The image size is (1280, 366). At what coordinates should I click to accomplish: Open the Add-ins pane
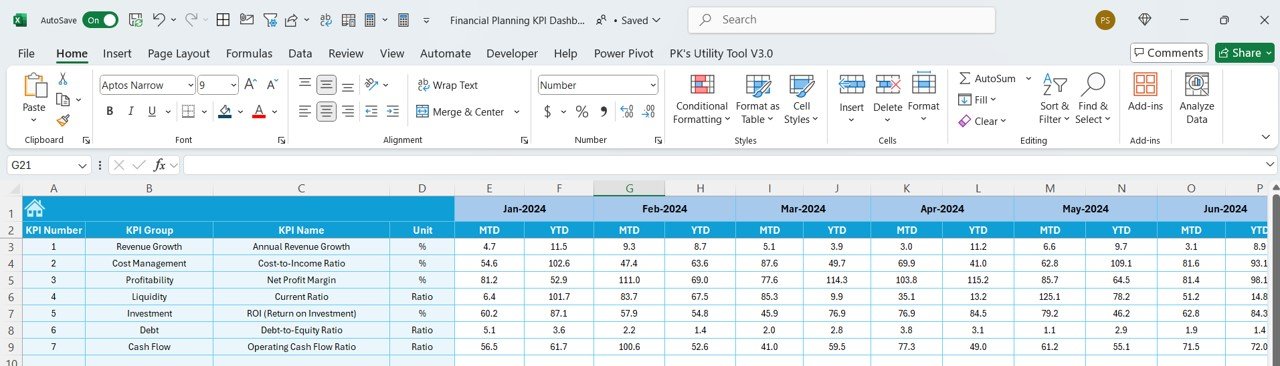click(1145, 93)
